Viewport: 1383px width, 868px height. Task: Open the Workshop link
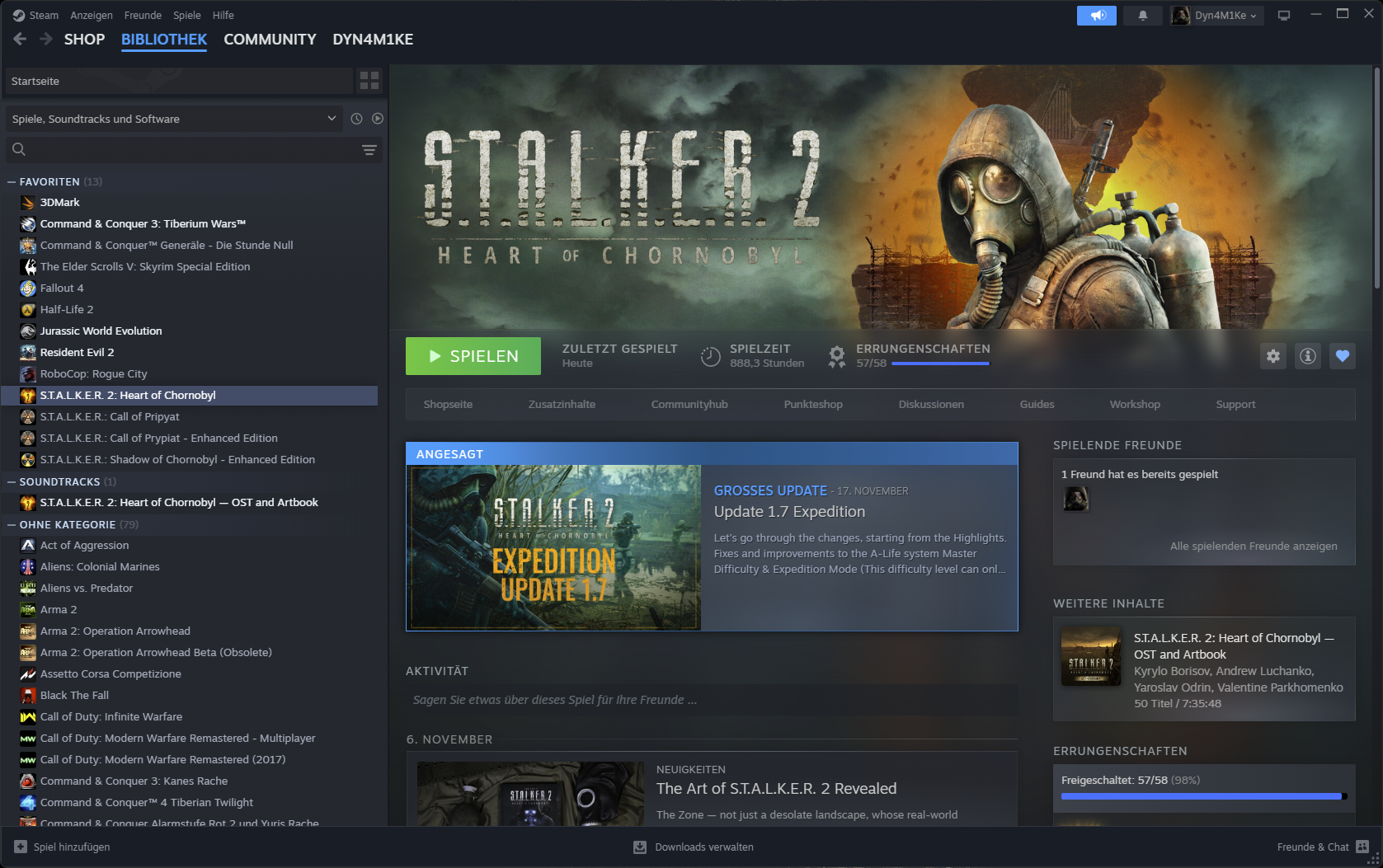[x=1135, y=405]
